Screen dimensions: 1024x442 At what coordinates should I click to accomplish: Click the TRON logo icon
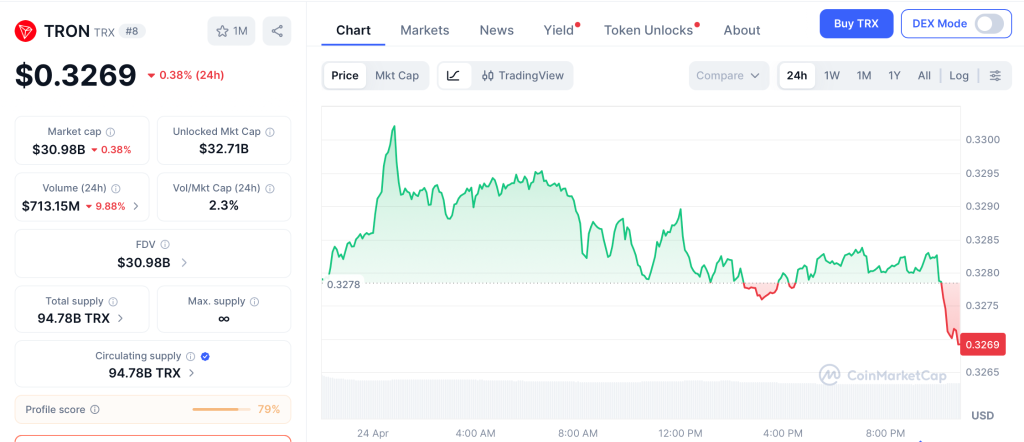tap(26, 31)
